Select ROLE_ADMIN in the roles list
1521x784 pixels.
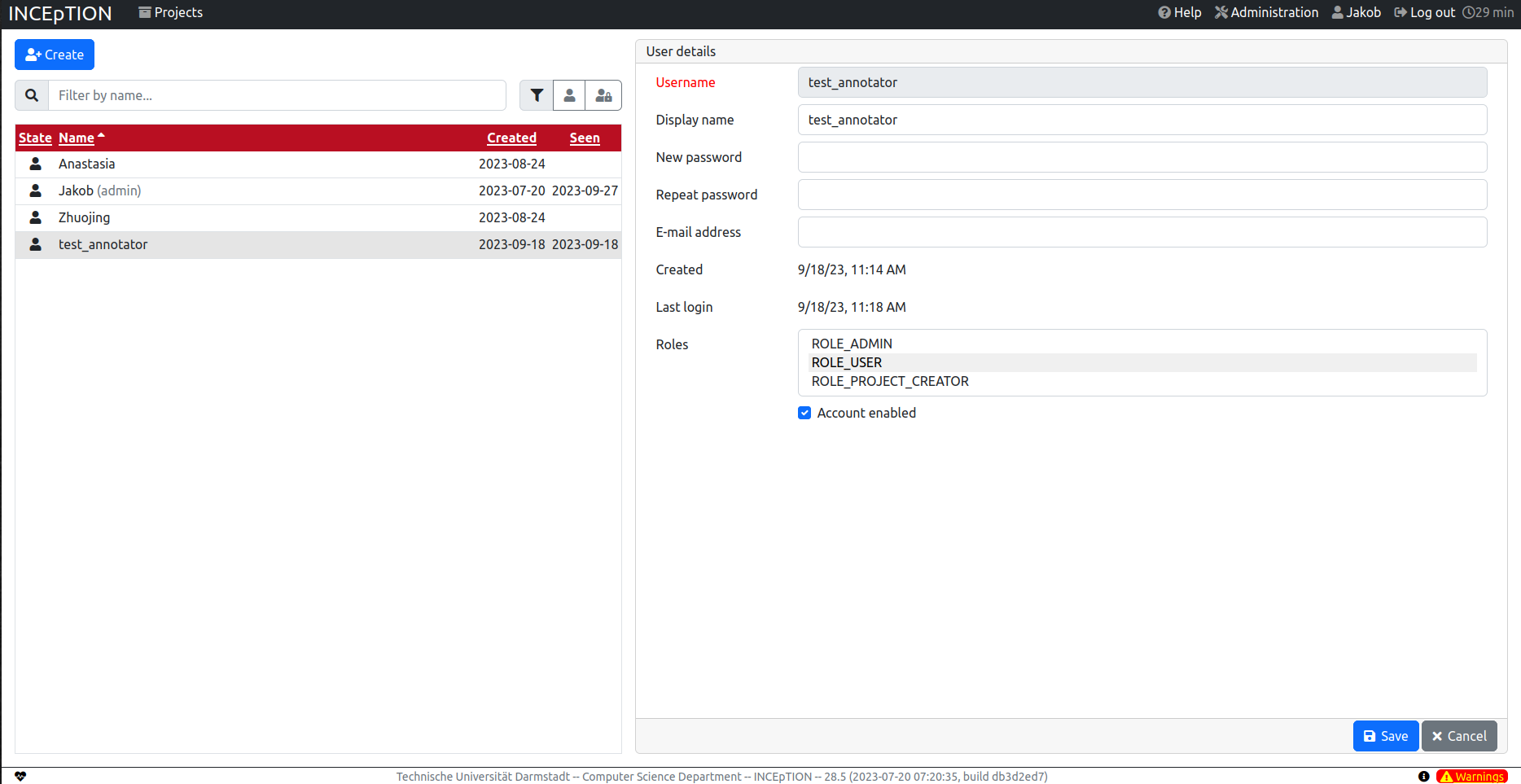click(x=1142, y=344)
